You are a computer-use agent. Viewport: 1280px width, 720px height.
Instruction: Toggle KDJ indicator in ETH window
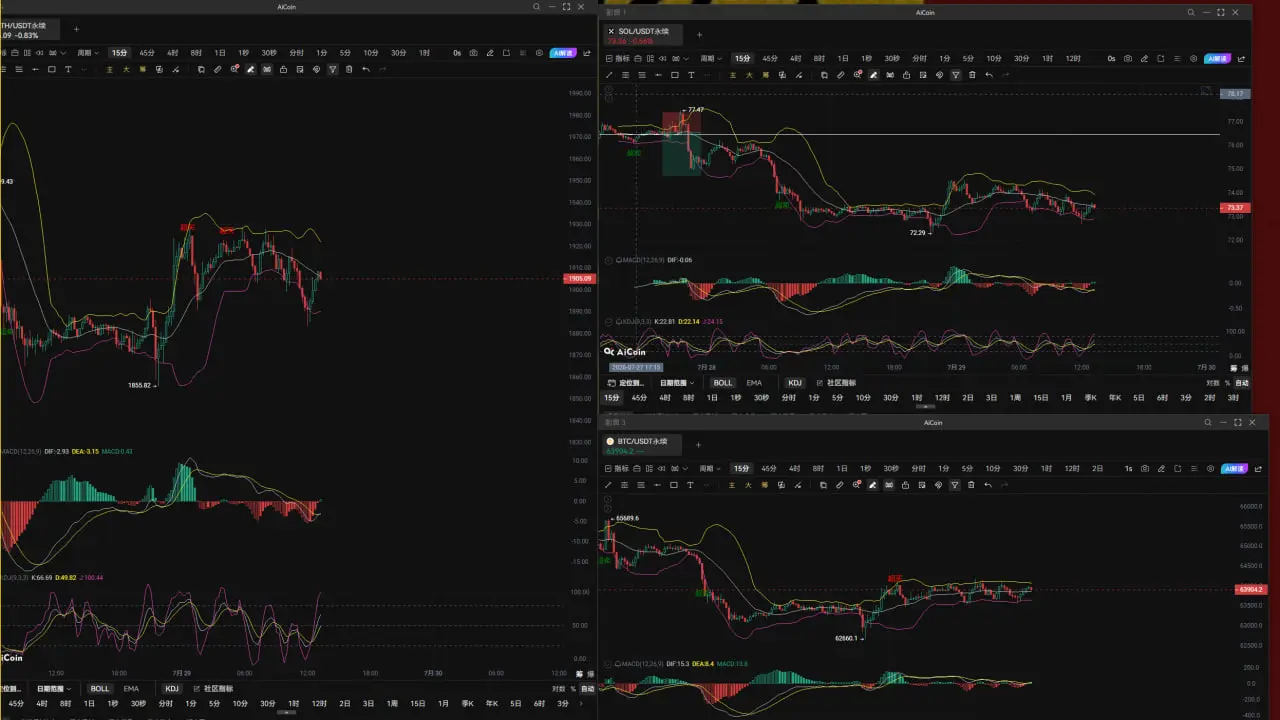pyautogui.click(x=172, y=688)
